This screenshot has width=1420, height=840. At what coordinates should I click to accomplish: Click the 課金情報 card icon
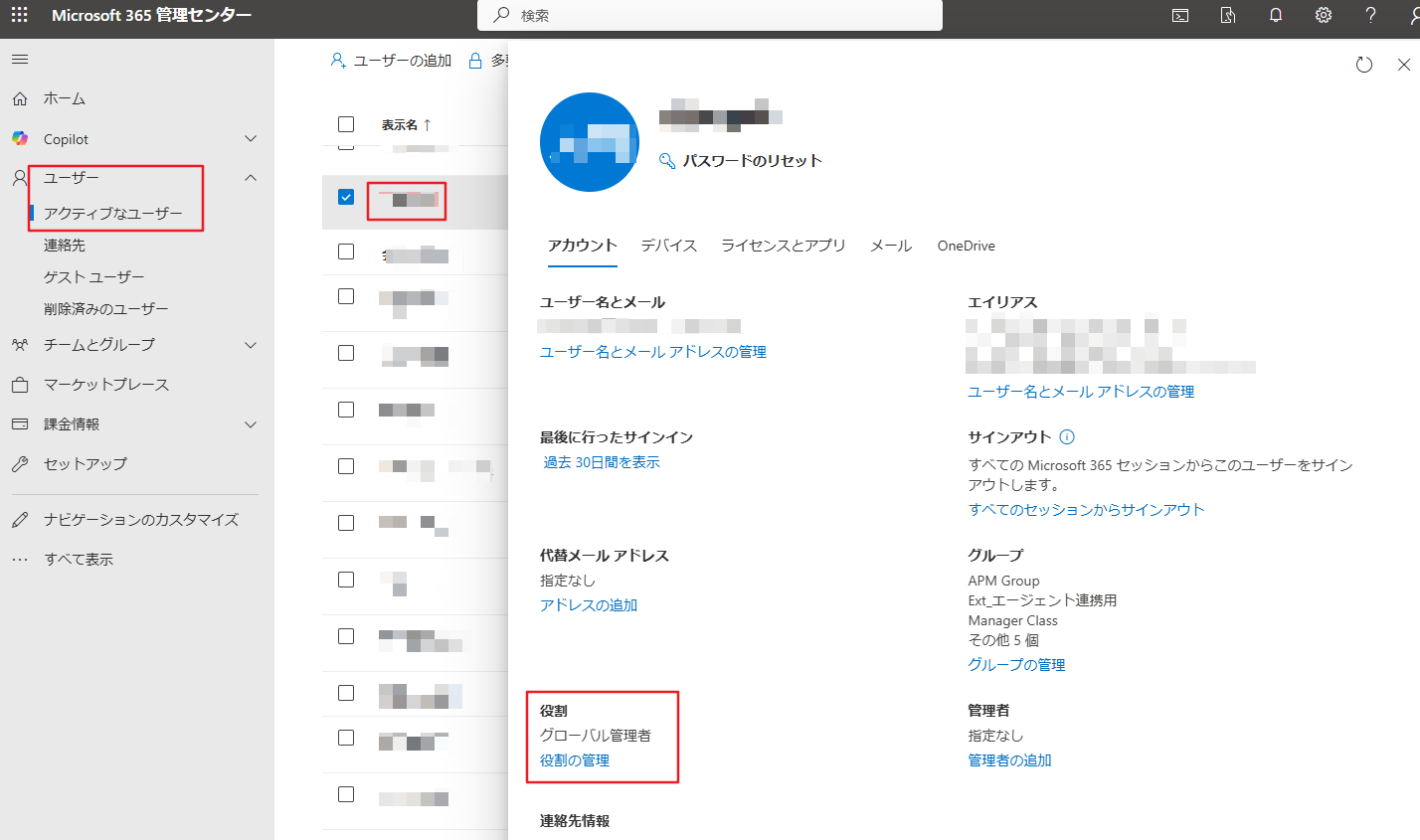pos(20,424)
